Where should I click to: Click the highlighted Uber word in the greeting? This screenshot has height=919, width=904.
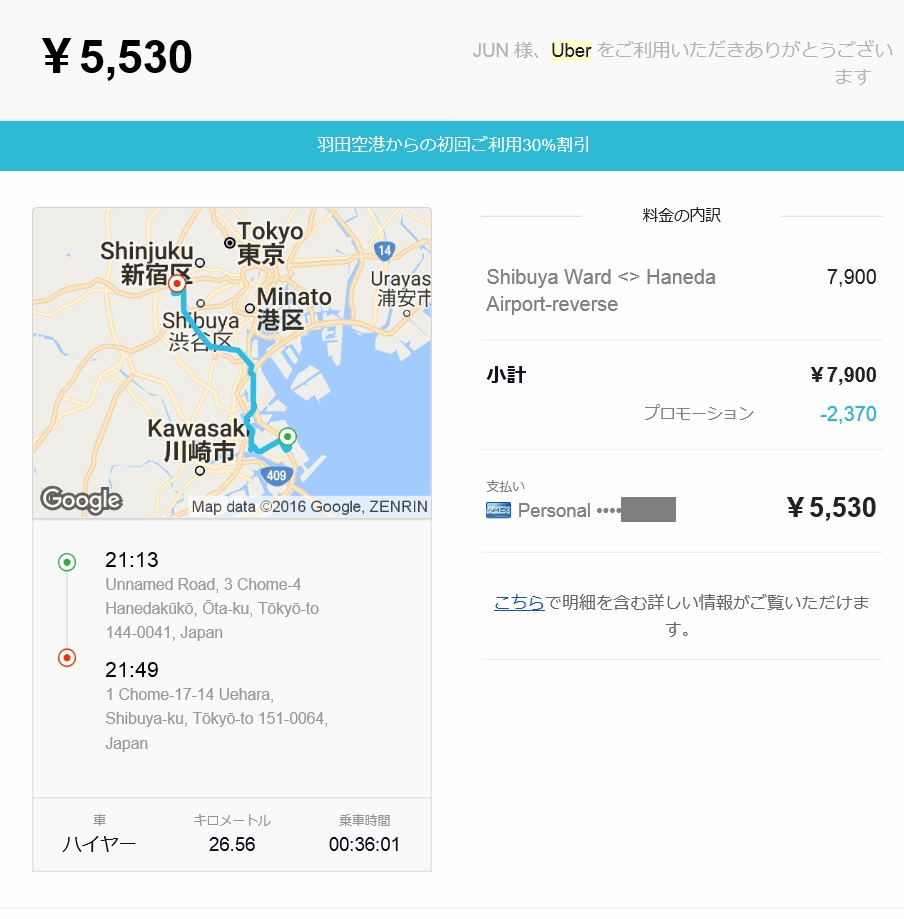(x=571, y=51)
